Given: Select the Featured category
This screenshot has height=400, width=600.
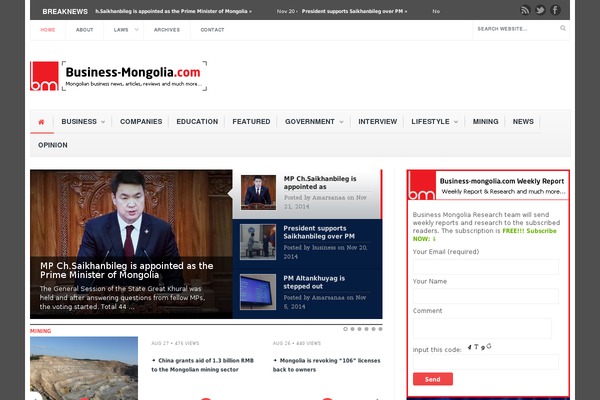Looking at the screenshot, I should pos(251,122).
